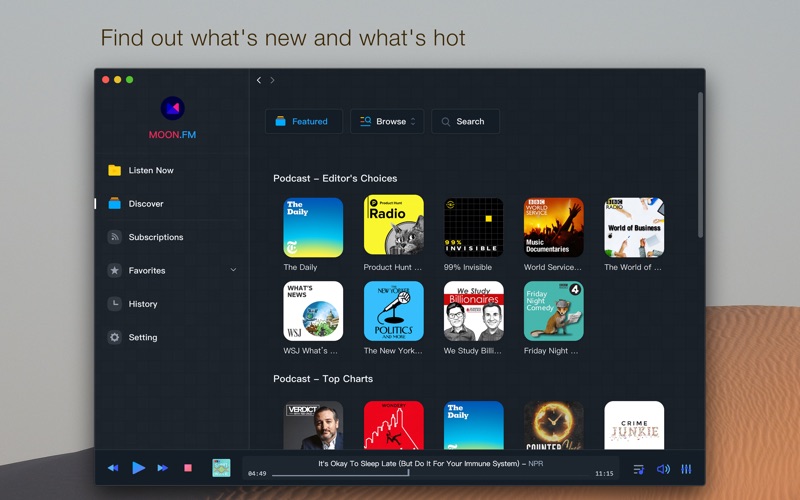
Task: Open the 99% Invisible podcast
Action: point(473,228)
